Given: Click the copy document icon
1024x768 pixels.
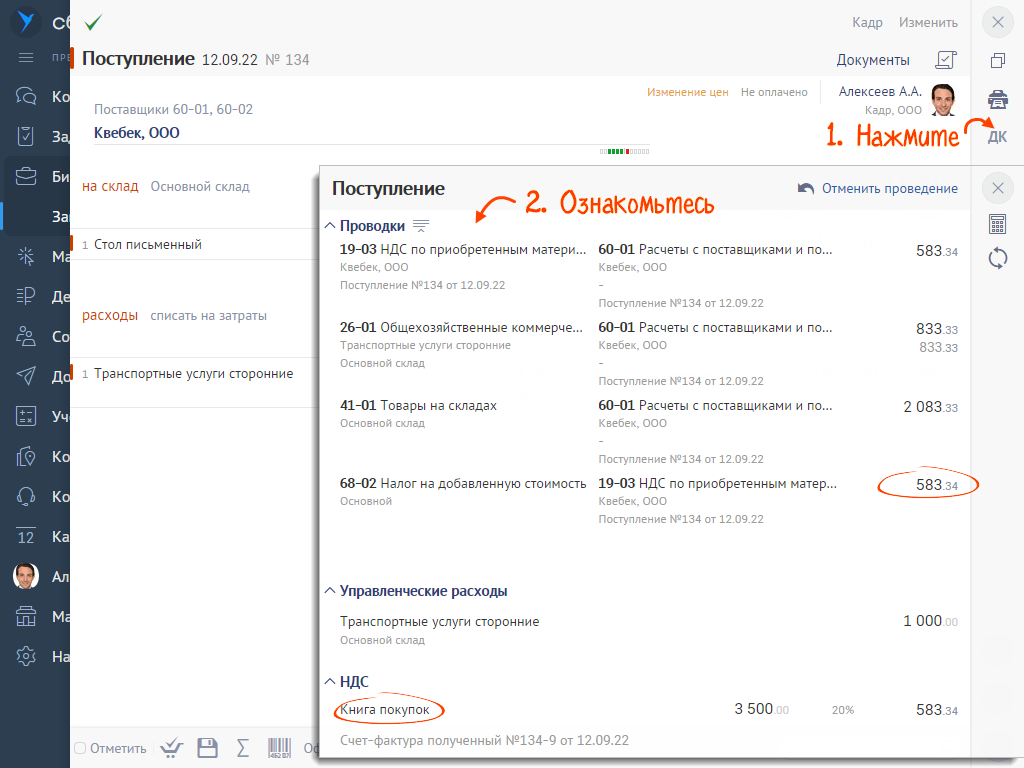Looking at the screenshot, I should click(997, 61).
